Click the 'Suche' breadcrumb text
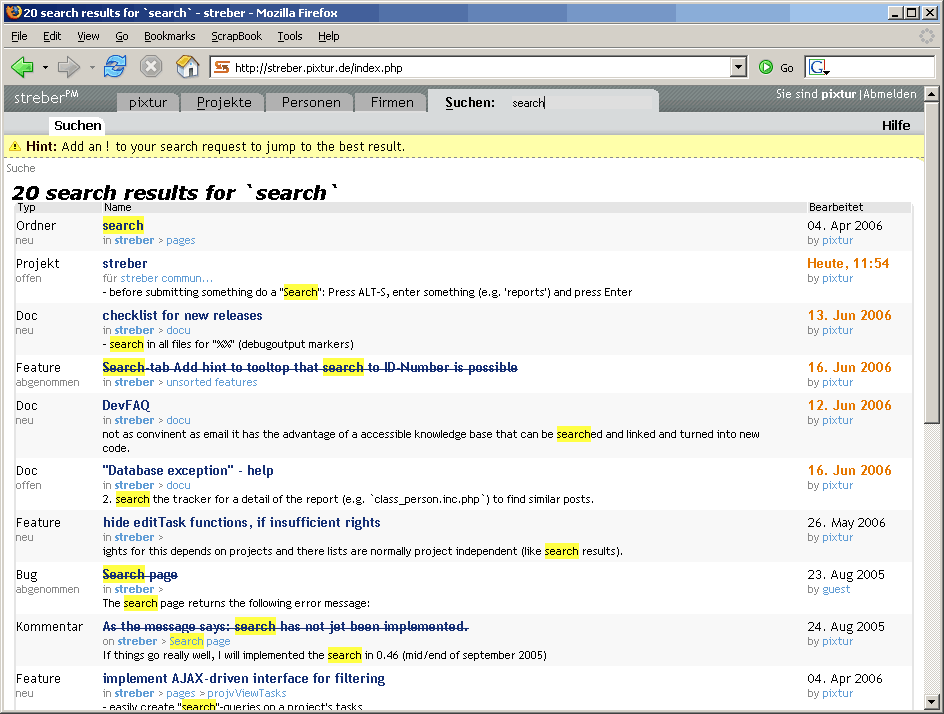This screenshot has height=714, width=944. click(21, 168)
